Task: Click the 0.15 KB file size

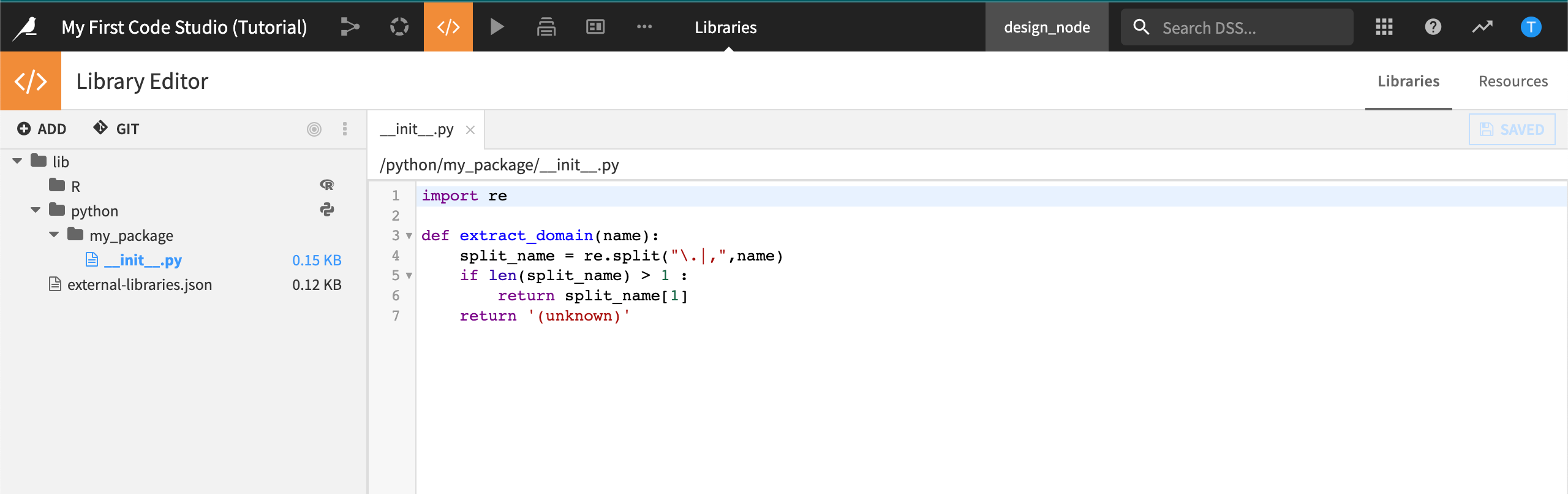Action: [317, 260]
